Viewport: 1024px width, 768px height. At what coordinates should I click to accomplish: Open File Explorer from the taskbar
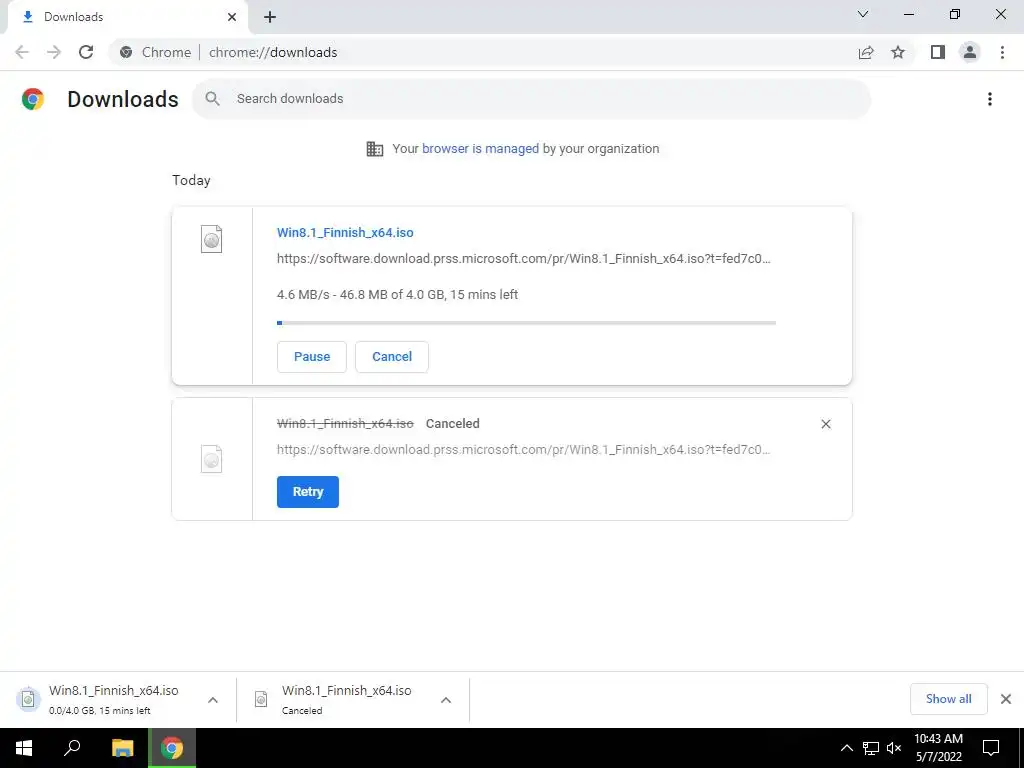(122, 748)
